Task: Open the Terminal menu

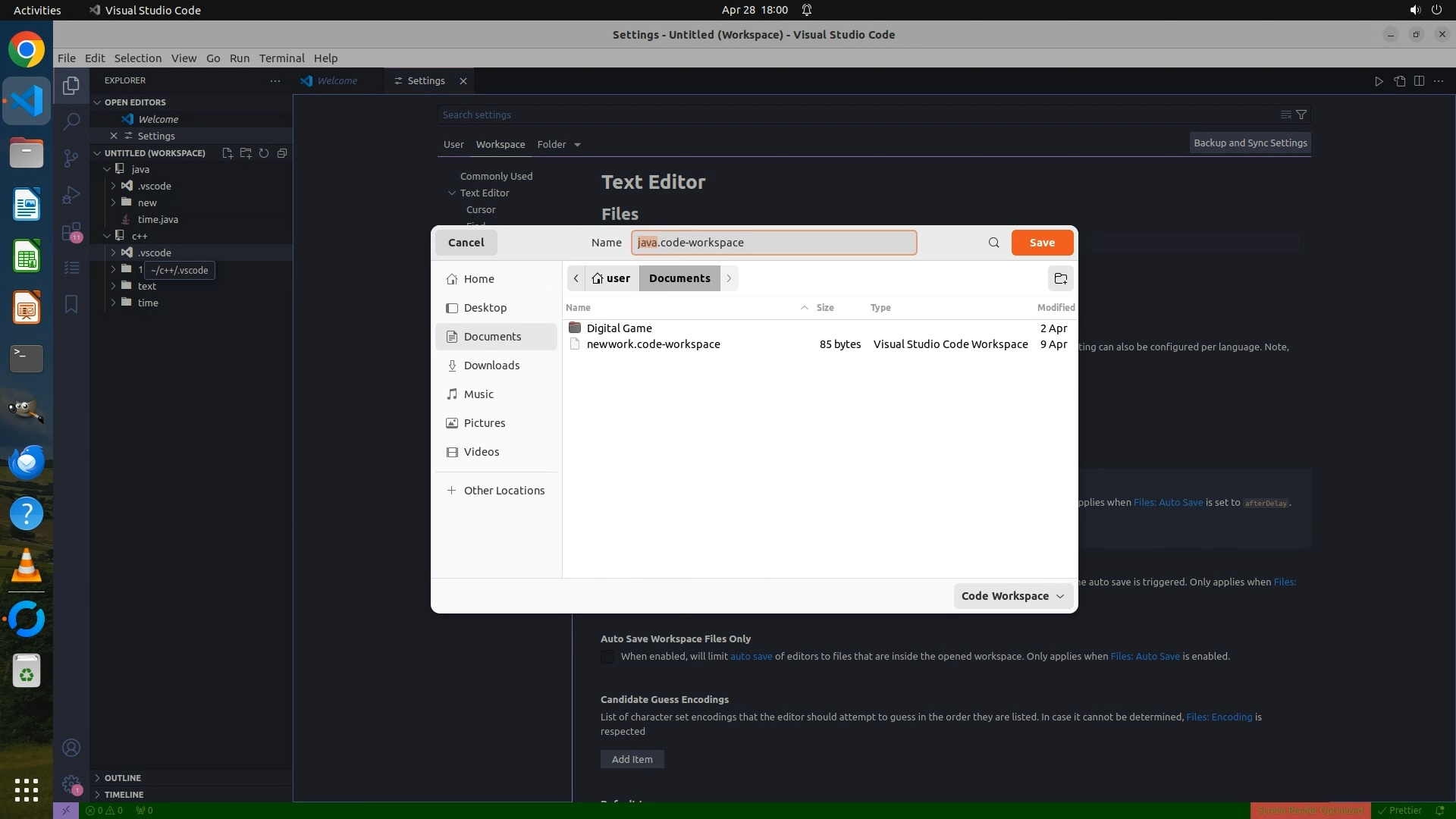Action: (x=281, y=58)
